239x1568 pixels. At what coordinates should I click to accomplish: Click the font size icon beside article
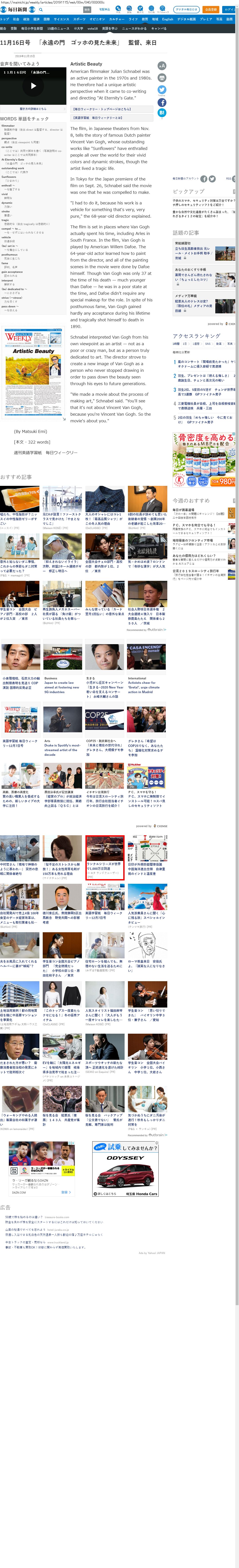162,66
